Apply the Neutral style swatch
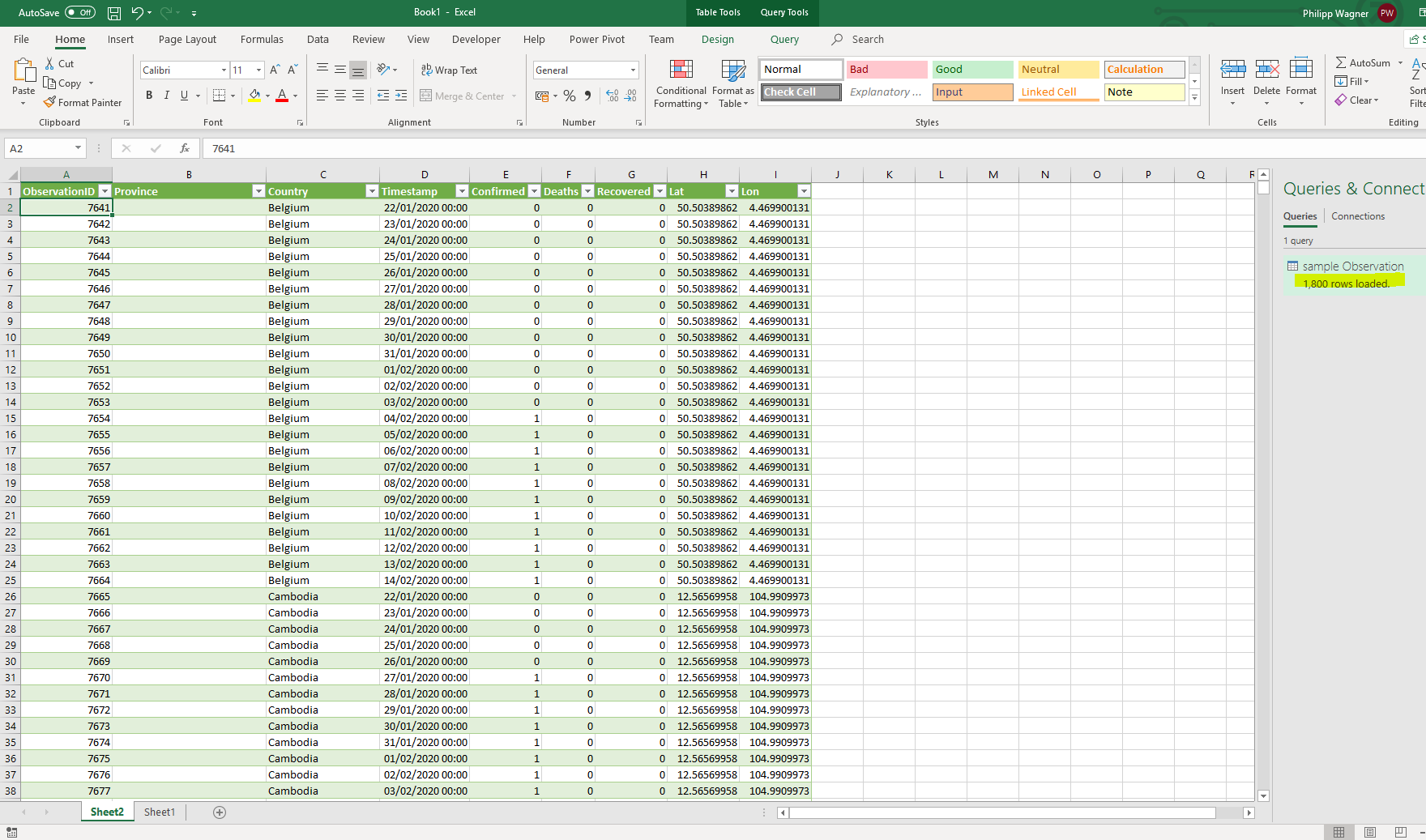 click(x=1058, y=70)
